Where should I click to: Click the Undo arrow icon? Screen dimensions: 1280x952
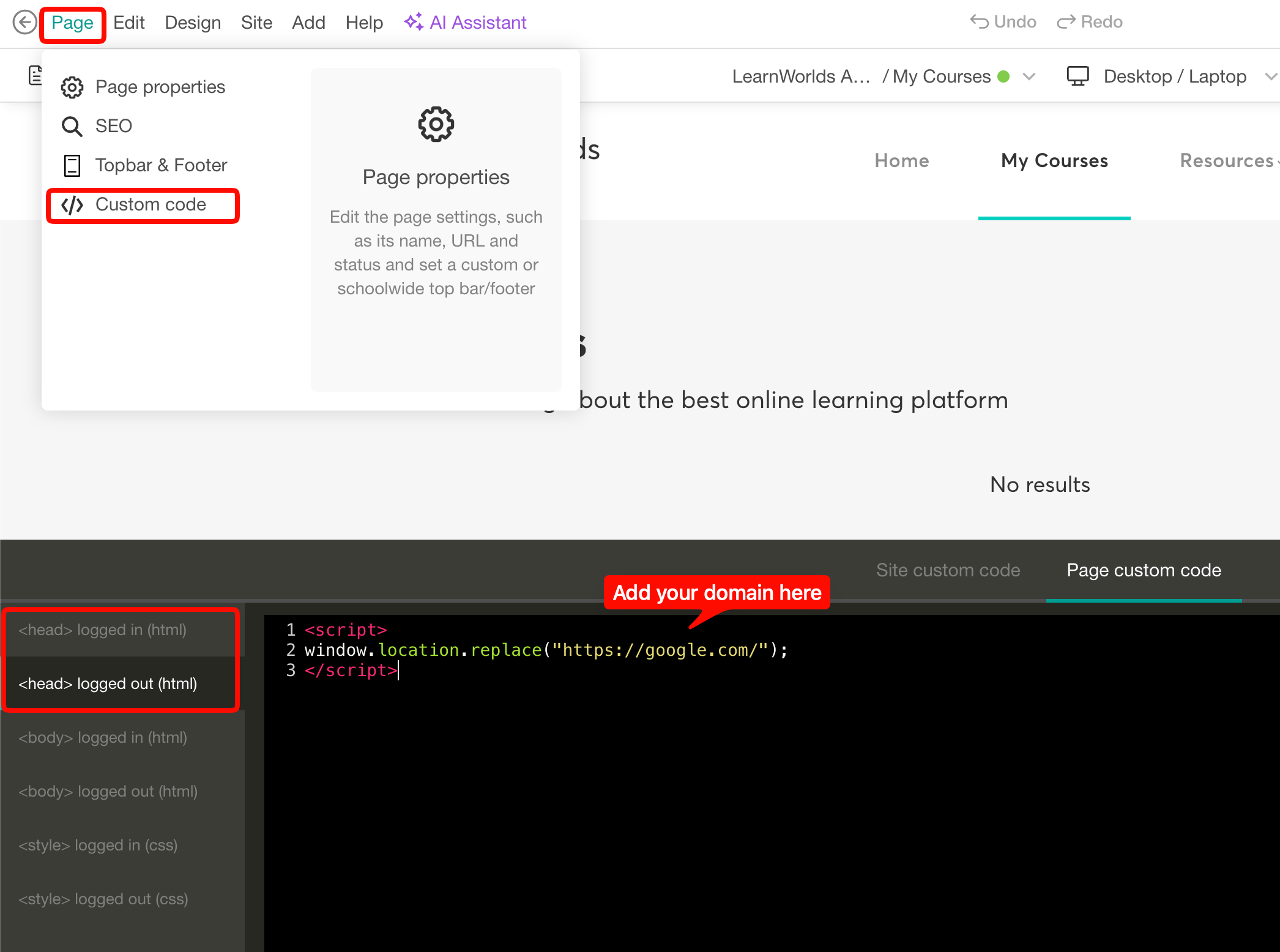[x=979, y=22]
